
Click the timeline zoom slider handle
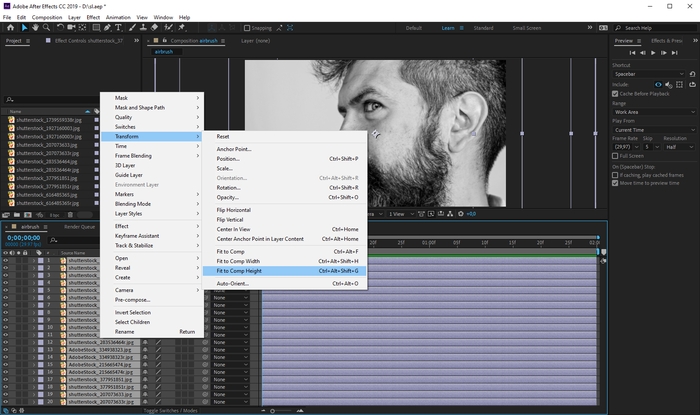click(272, 411)
